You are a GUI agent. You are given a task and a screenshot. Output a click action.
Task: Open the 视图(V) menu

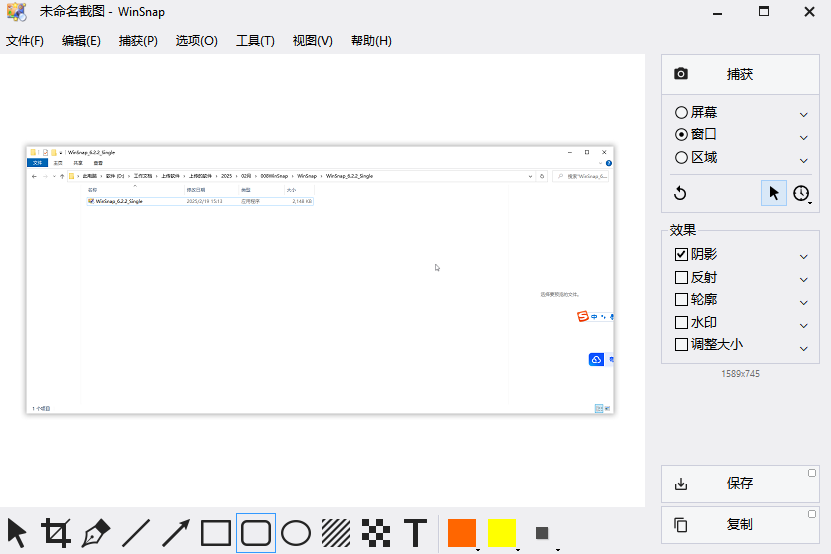[313, 41]
